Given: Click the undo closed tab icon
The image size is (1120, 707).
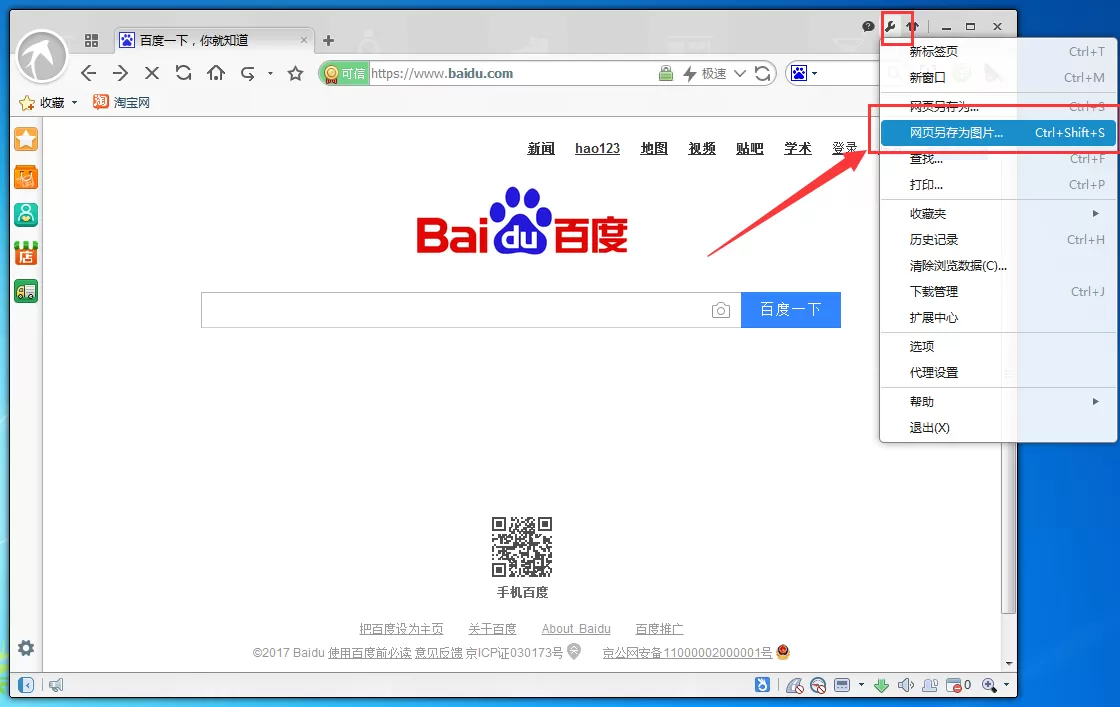Looking at the screenshot, I should click(248, 73).
